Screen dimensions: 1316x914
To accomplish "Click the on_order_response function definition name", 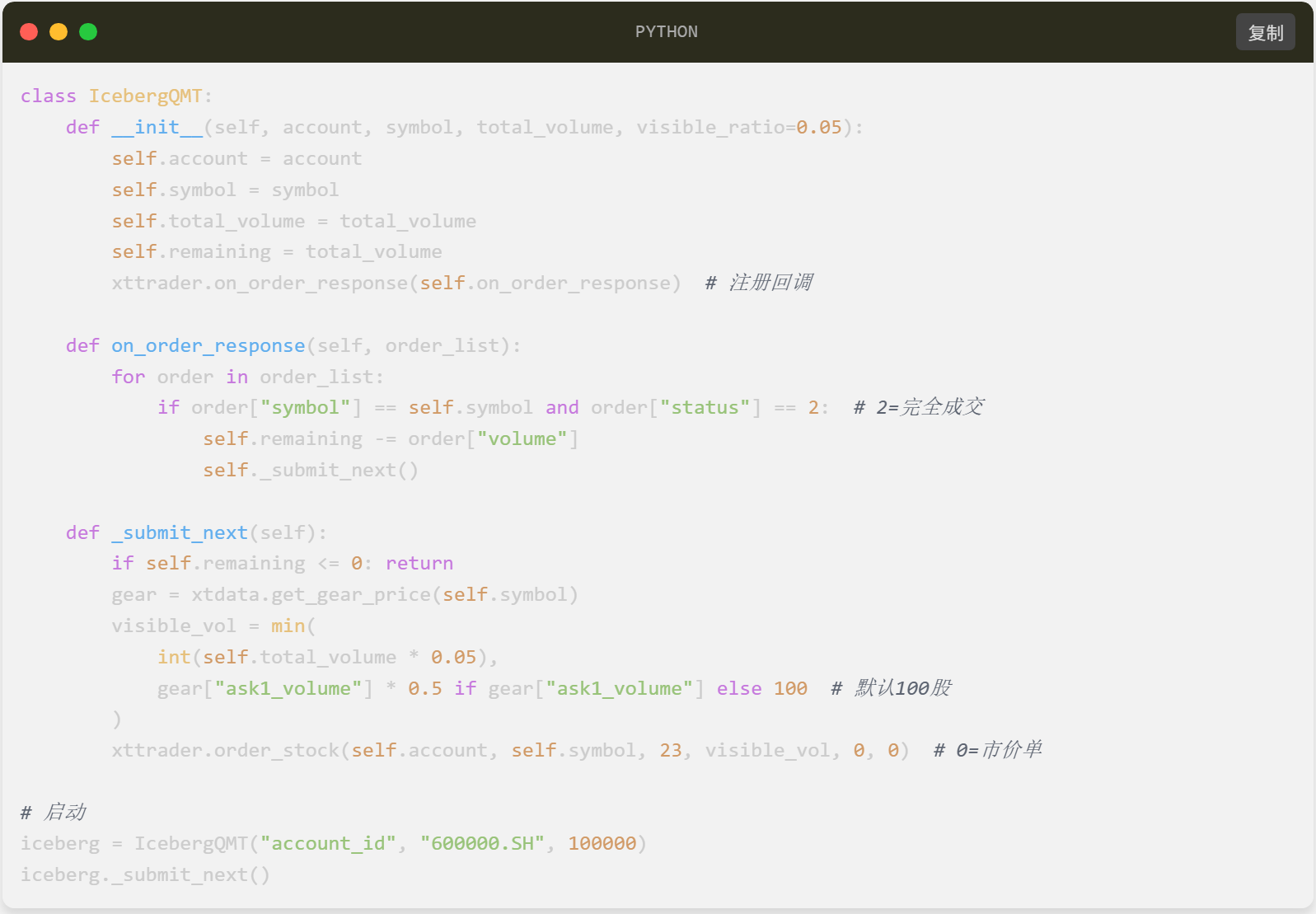I will (208, 346).
